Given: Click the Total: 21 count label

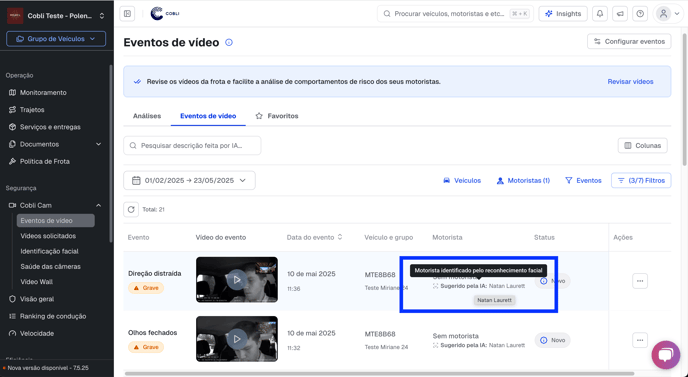Looking at the screenshot, I should [153, 210].
